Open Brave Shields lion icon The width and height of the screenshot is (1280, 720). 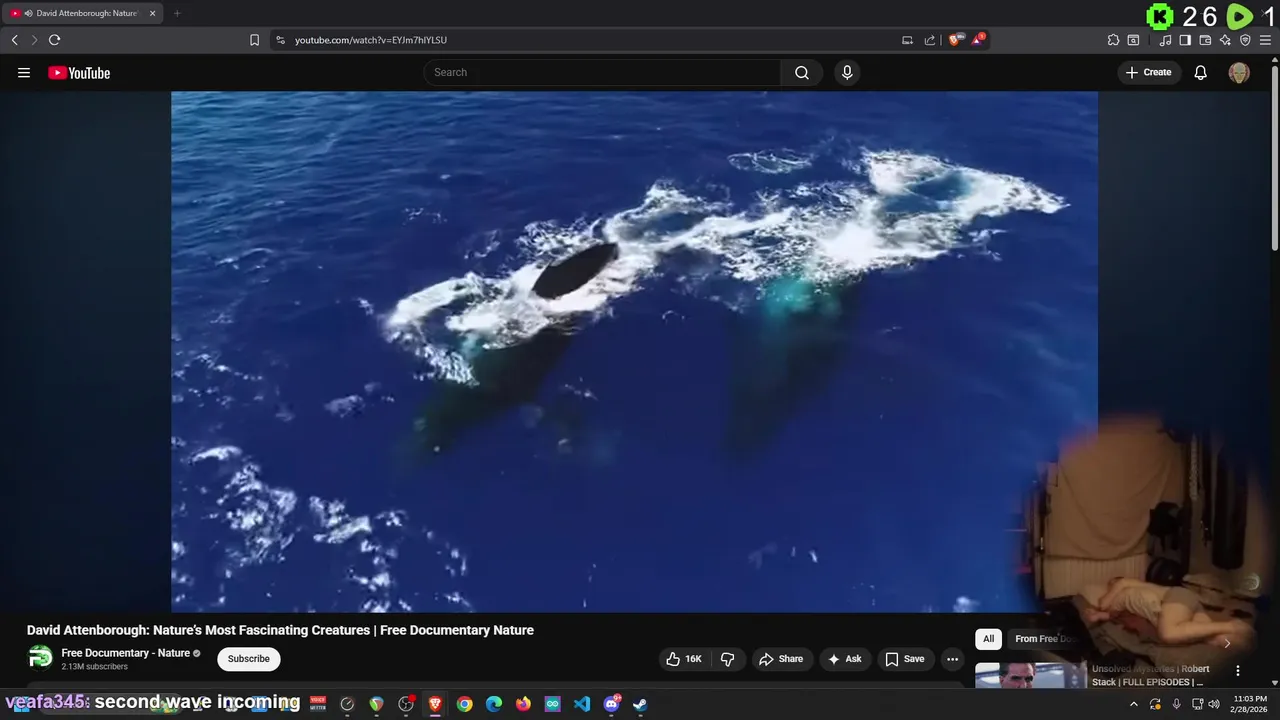[x=956, y=40]
